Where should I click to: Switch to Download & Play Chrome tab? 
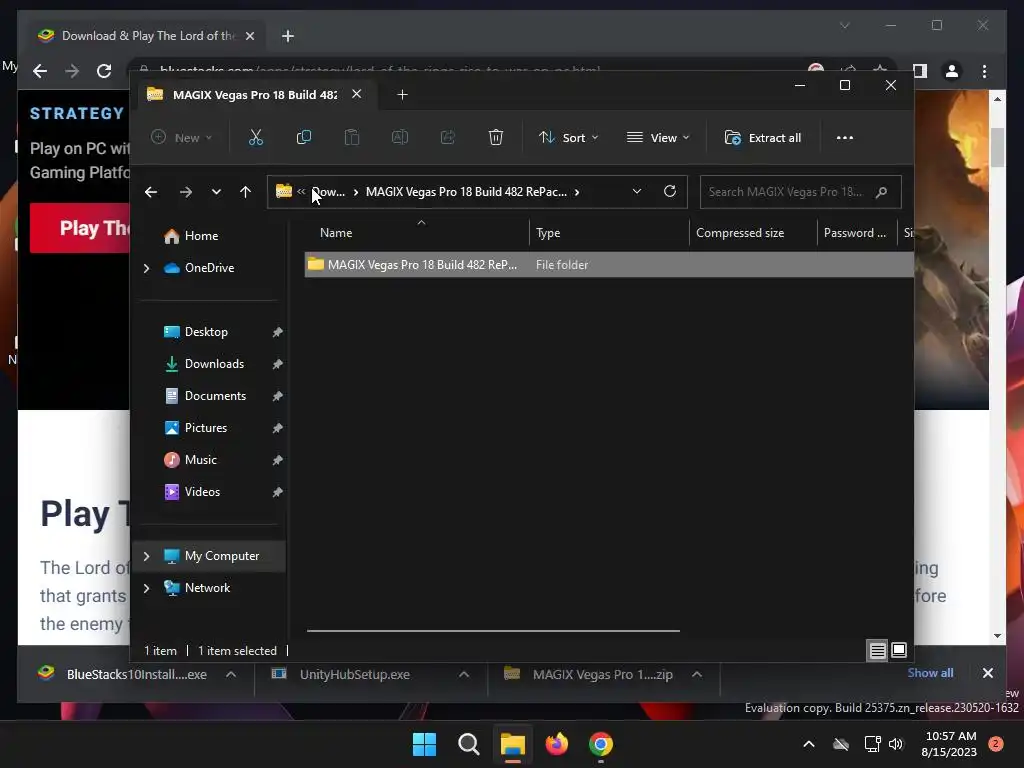[x=148, y=36]
